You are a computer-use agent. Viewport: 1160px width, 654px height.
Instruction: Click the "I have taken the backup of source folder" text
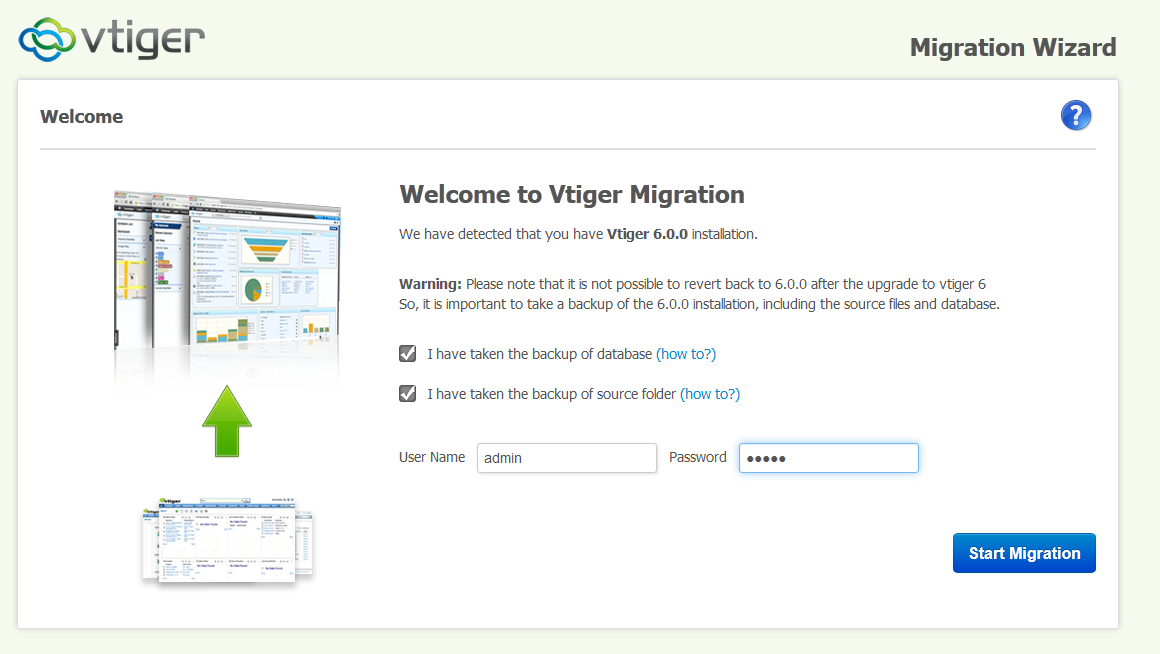click(551, 394)
